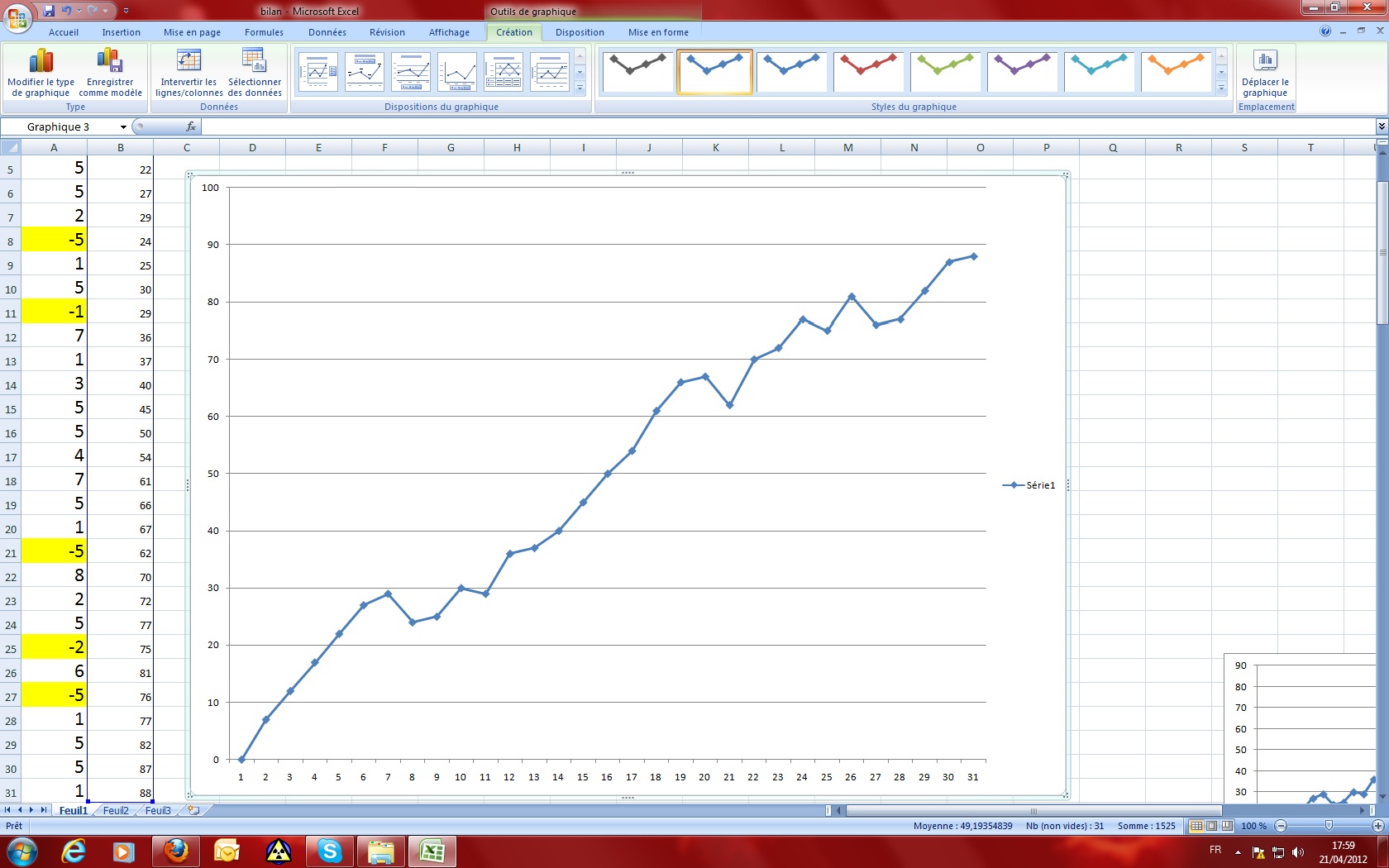Select the green chart style
This screenshot has height=868, width=1389.
(x=945, y=72)
